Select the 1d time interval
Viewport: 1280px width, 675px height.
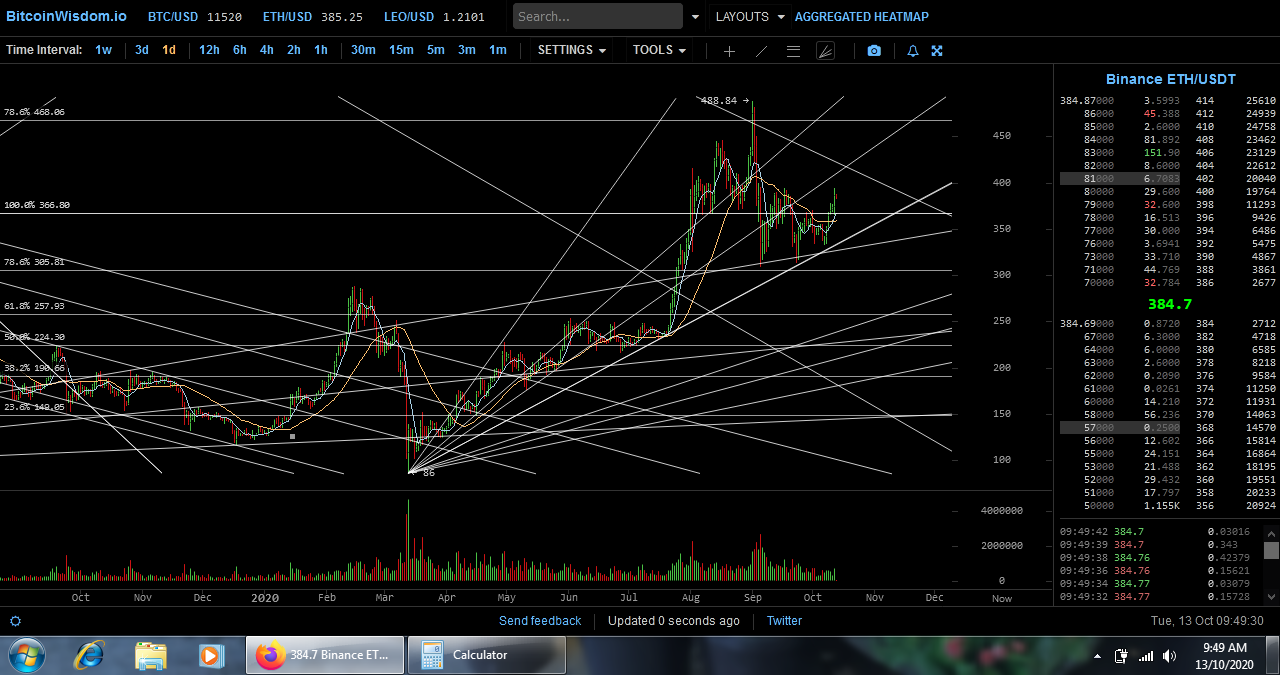(169, 50)
